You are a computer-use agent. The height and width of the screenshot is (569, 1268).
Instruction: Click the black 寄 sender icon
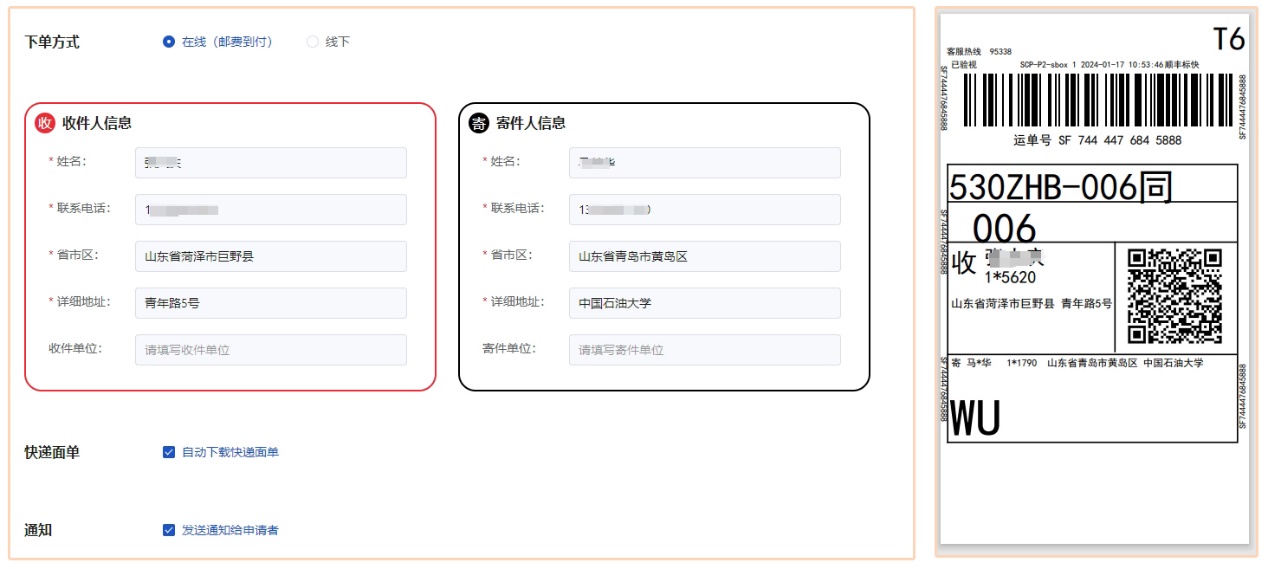coord(479,123)
